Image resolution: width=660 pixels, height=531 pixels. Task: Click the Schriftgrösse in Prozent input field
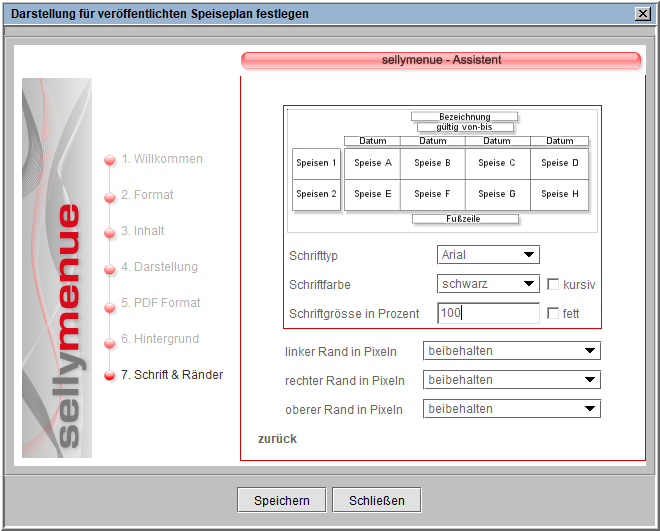click(488, 313)
